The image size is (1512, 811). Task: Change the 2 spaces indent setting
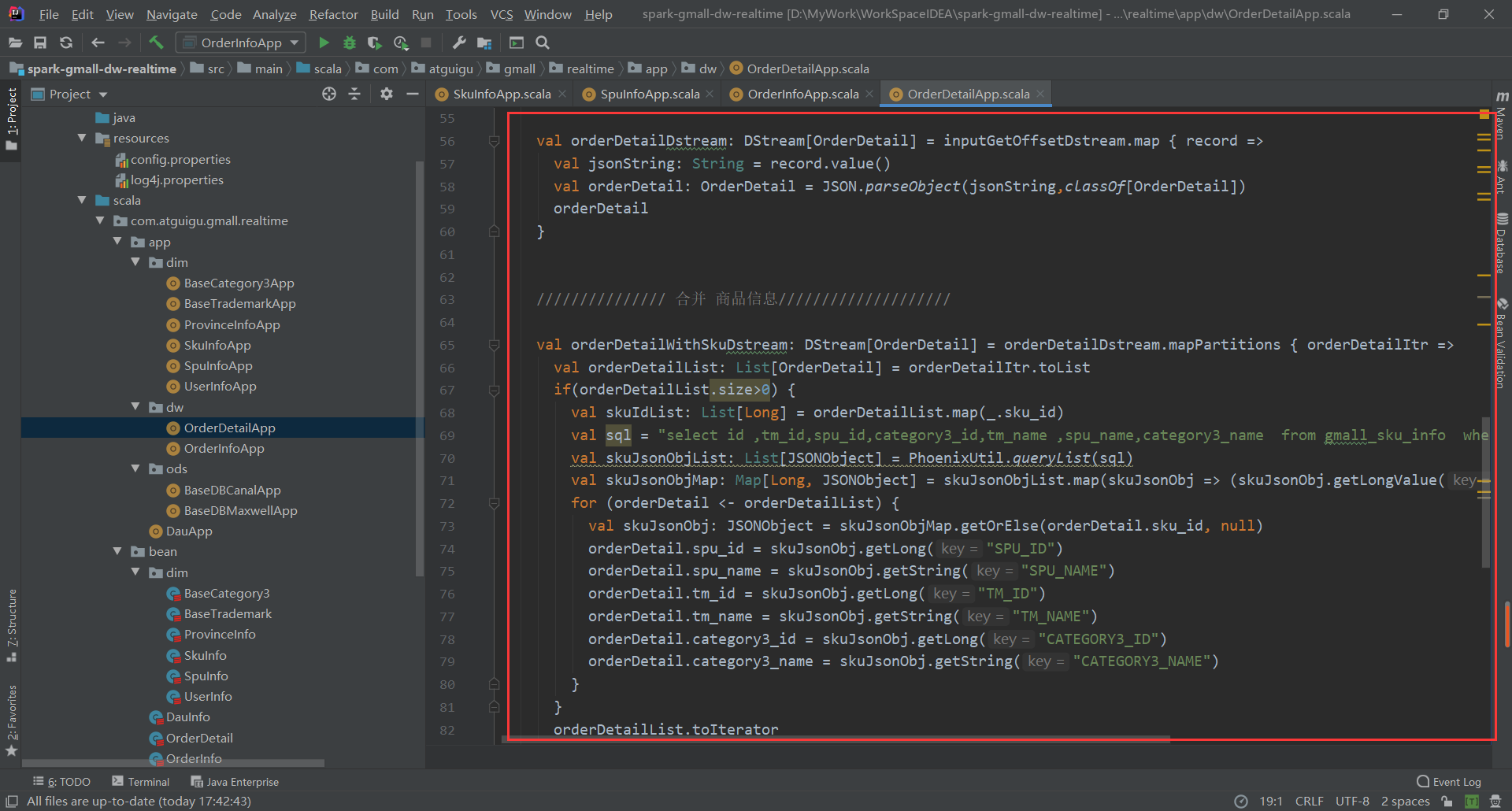click(x=1405, y=801)
